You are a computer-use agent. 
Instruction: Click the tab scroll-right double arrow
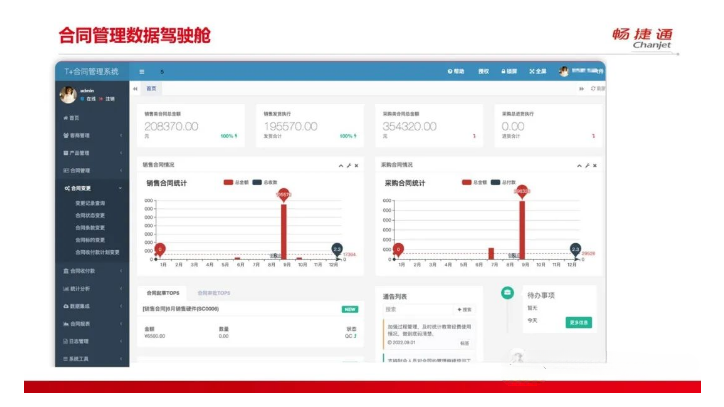click(581, 89)
